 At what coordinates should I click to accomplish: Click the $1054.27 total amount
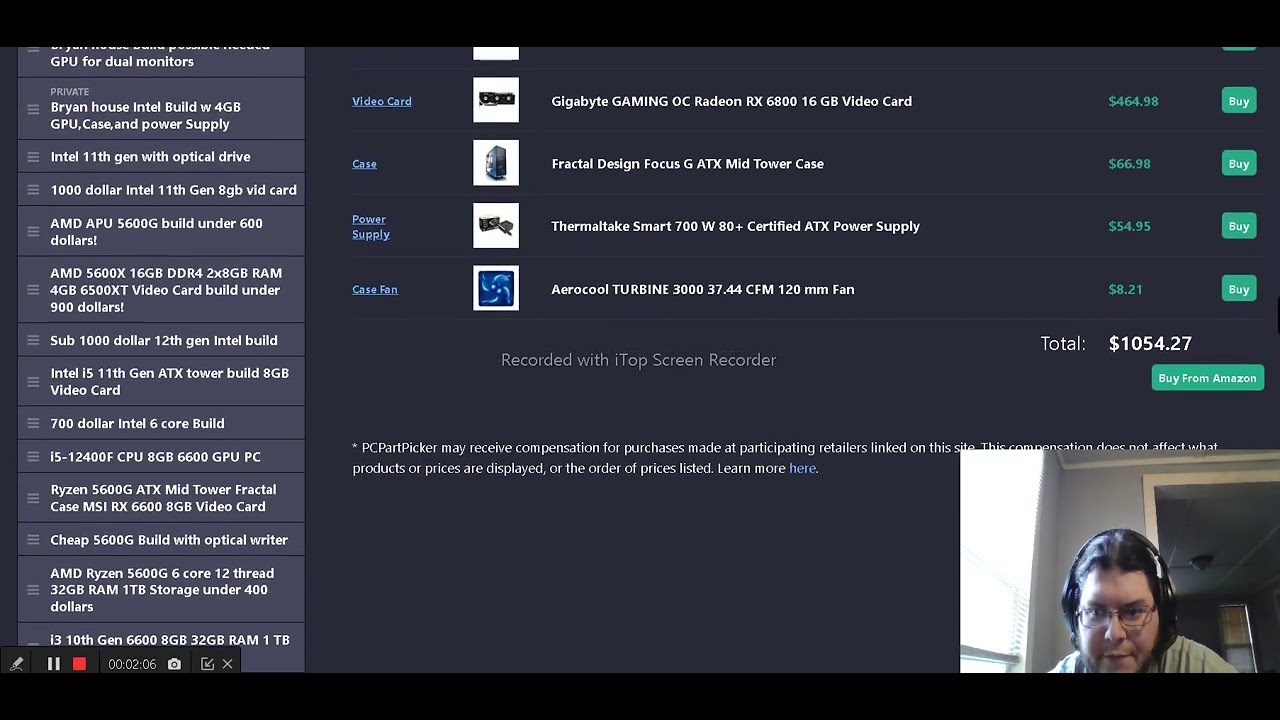pyautogui.click(x=1150, y=343)
